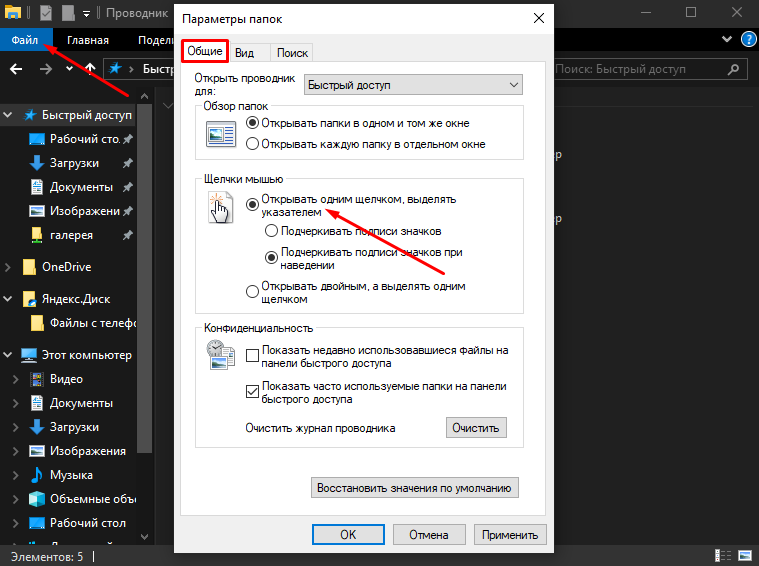This screenshot has width=759, height=566.
Task: Collapse the Этот компьютер tree node
Action: (8, 355)
